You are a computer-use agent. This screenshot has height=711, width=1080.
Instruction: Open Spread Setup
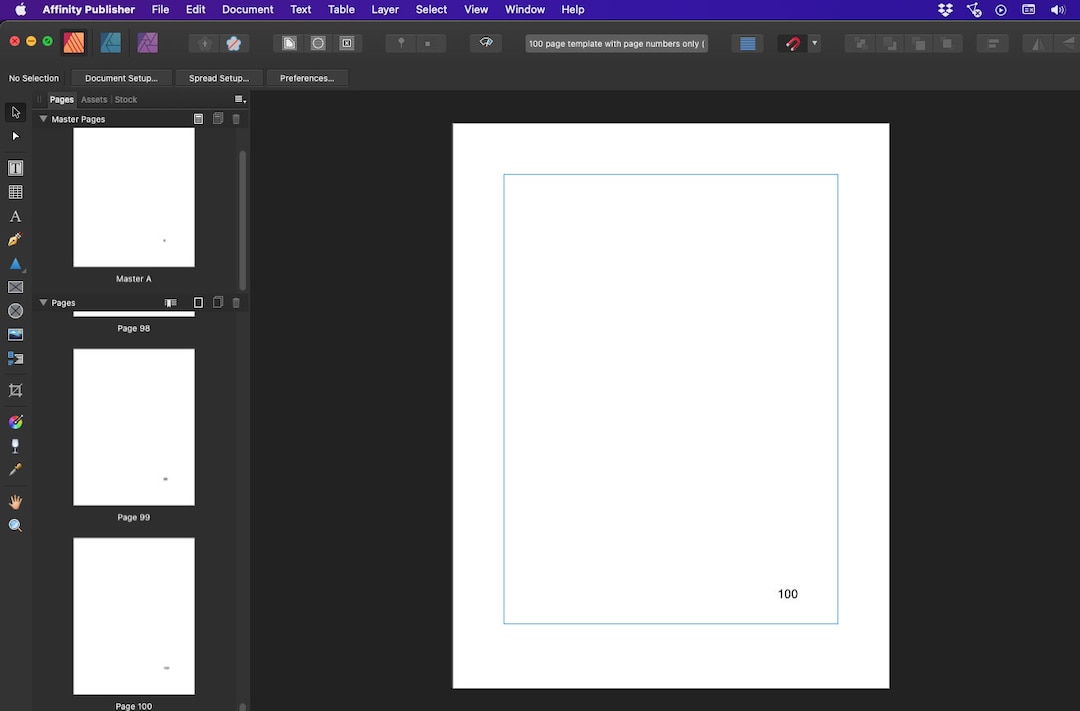(219, 77)
